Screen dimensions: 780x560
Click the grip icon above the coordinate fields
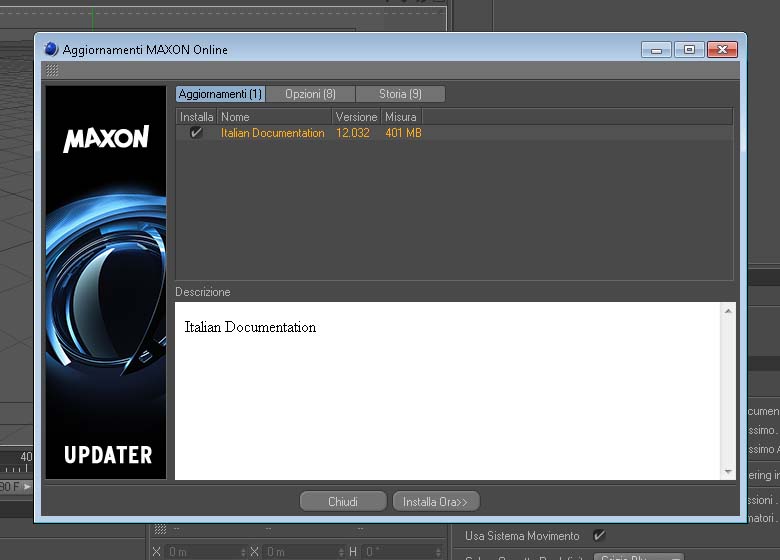click(160, 529)
